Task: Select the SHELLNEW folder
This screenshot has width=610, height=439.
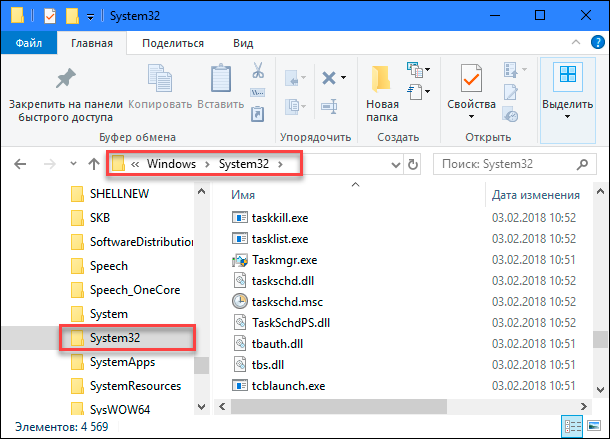Action: [110, 194]
